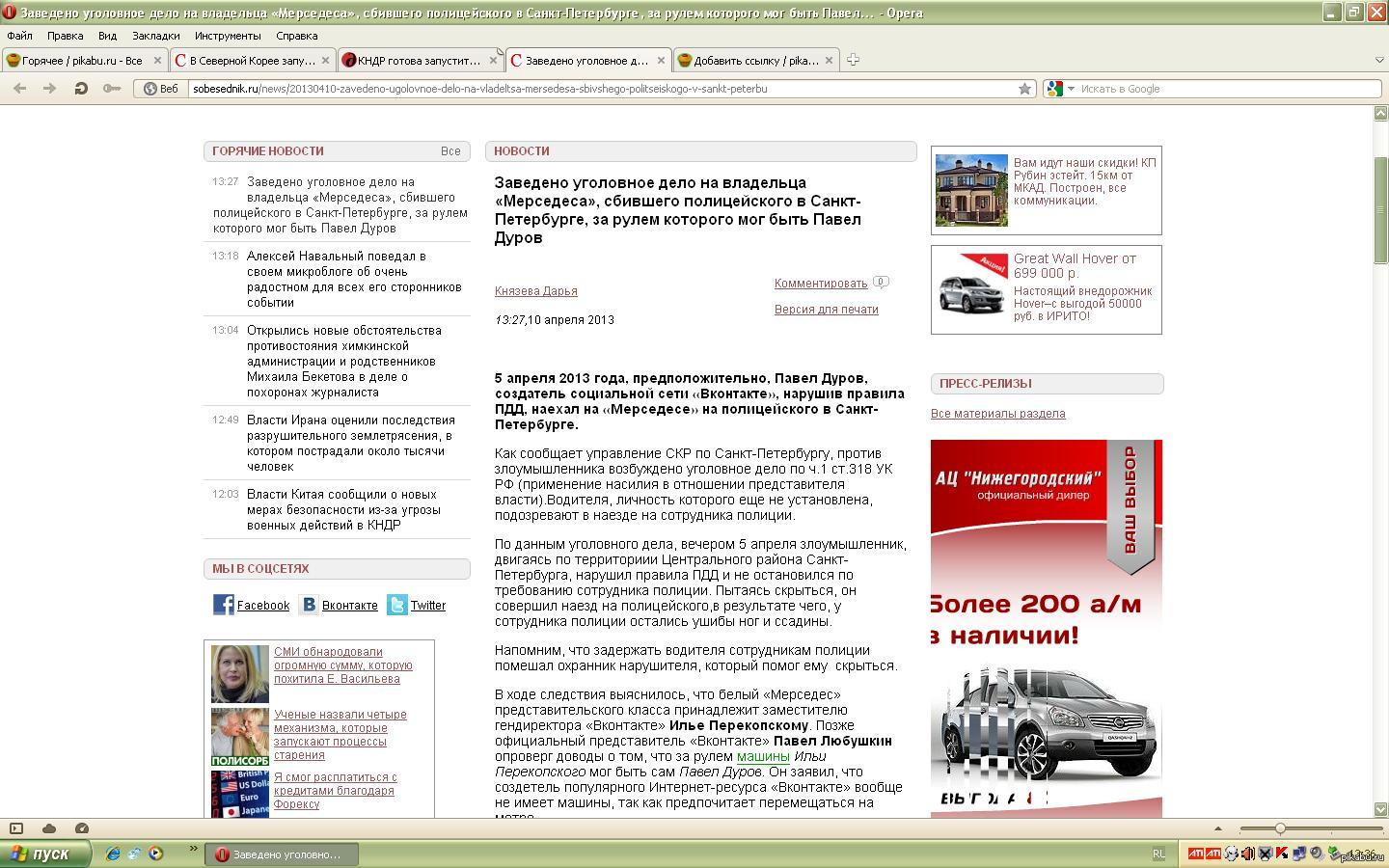Viewport: 1389px width, 868px height.
Task: Open the Полисорб ageing teaser thumbnail
Action: (x=240, y=737)
